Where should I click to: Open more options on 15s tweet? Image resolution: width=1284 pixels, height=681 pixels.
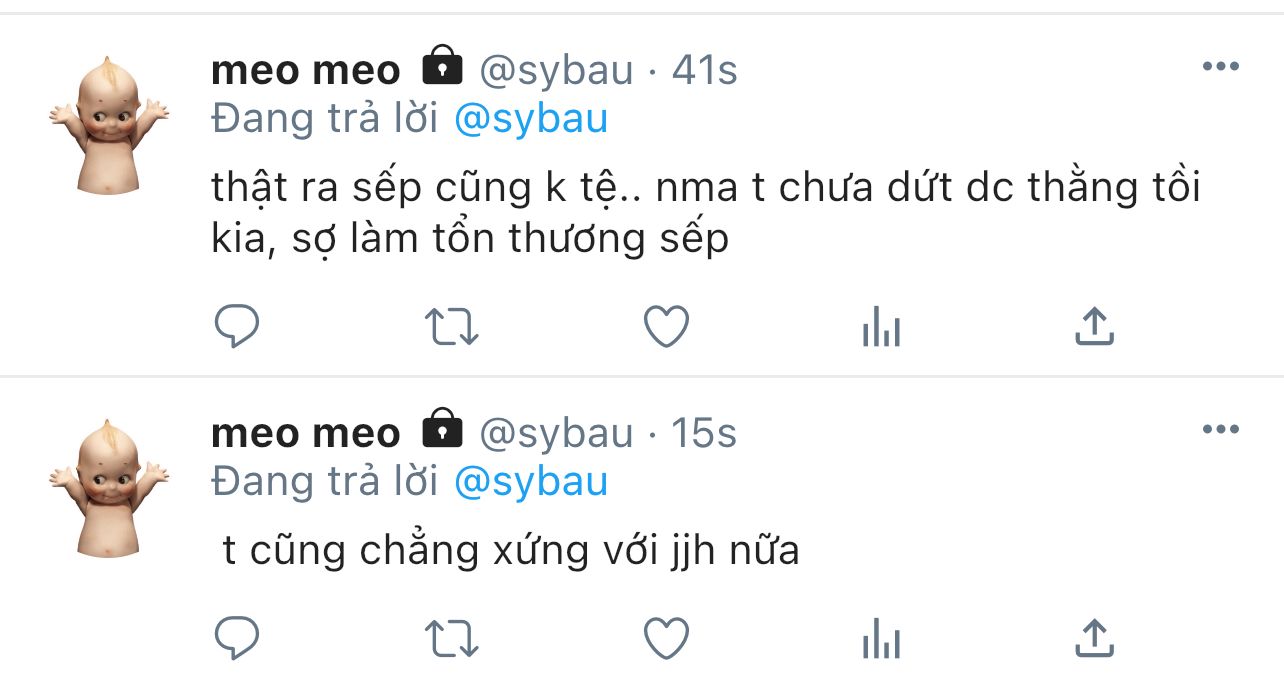(x=1220, y=430)
